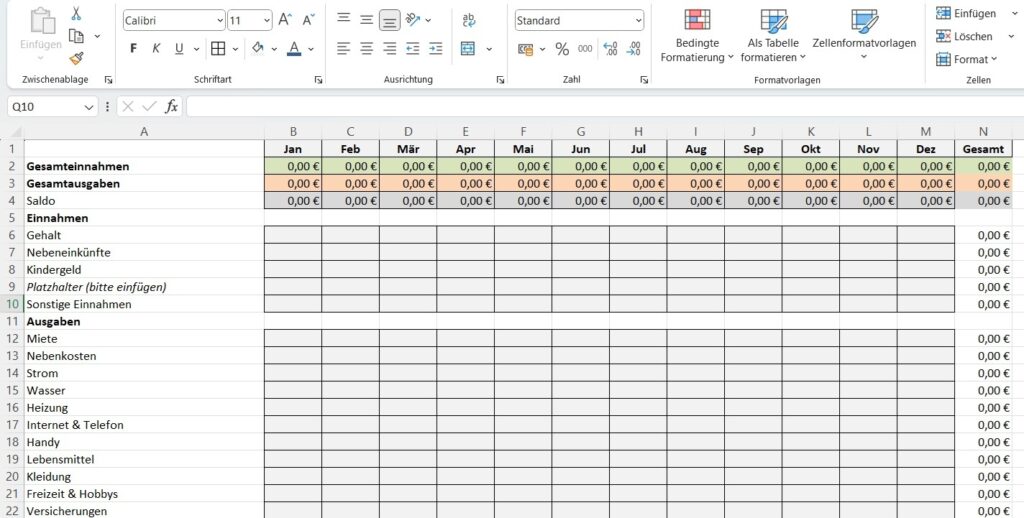
Task: Click the Insert Function fx icon
Action: [x=171, y=106]
